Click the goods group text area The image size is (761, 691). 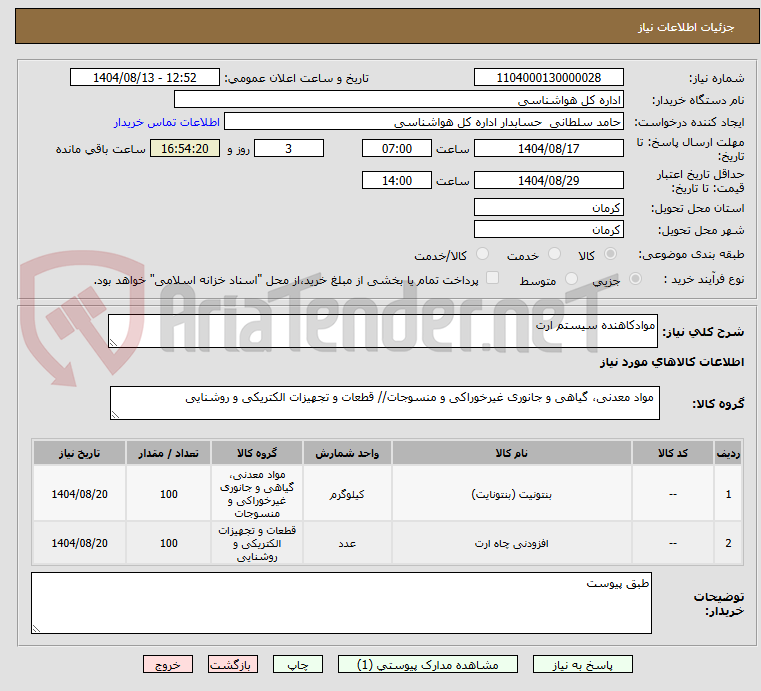pos(384,403)
